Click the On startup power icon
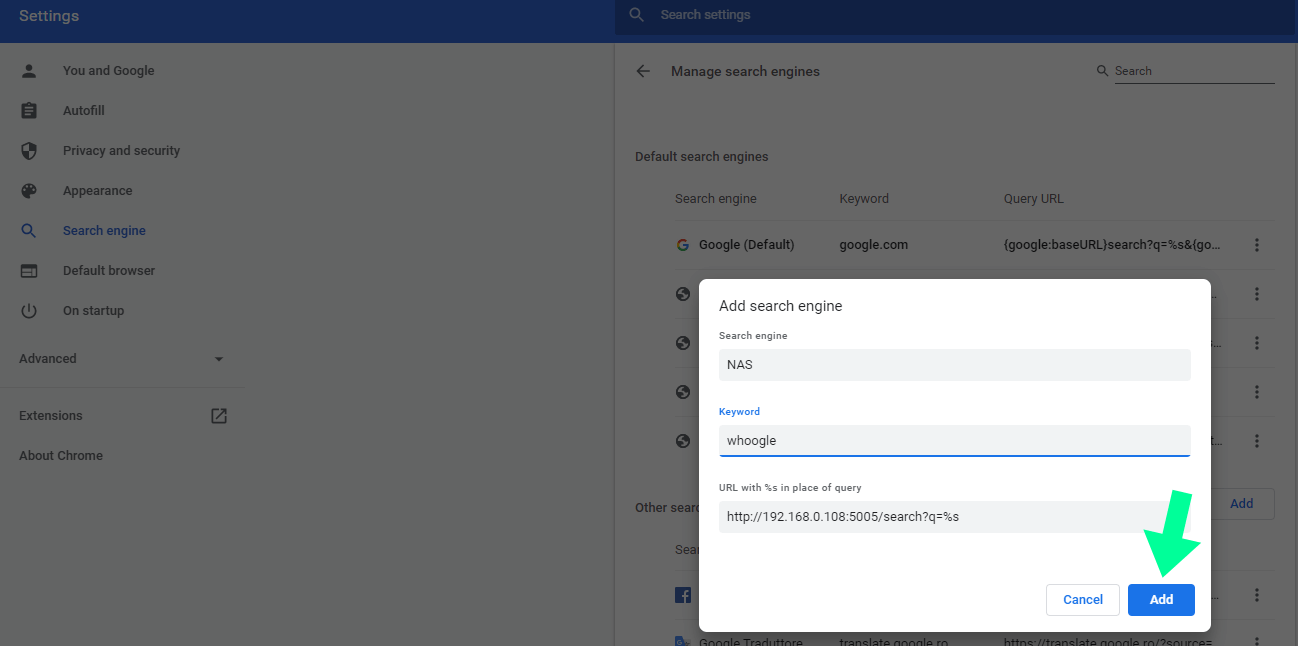 [28, 310]
